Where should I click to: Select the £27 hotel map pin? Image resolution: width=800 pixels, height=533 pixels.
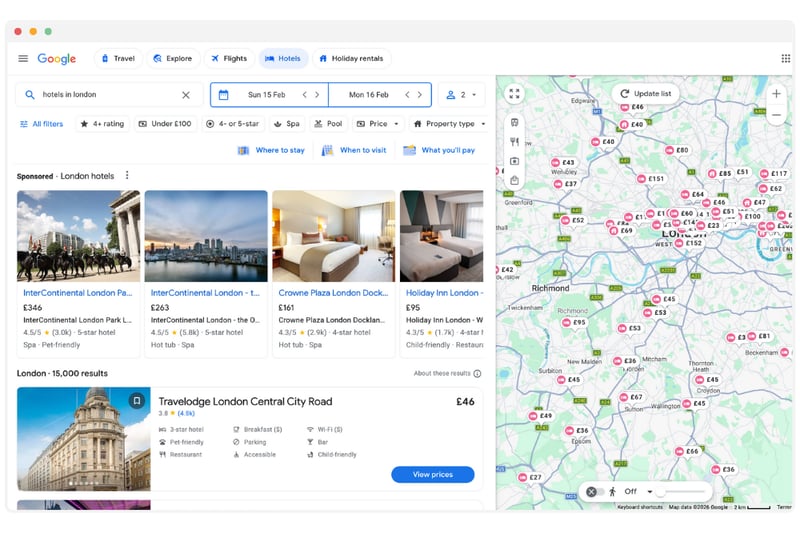pos(530,478)
